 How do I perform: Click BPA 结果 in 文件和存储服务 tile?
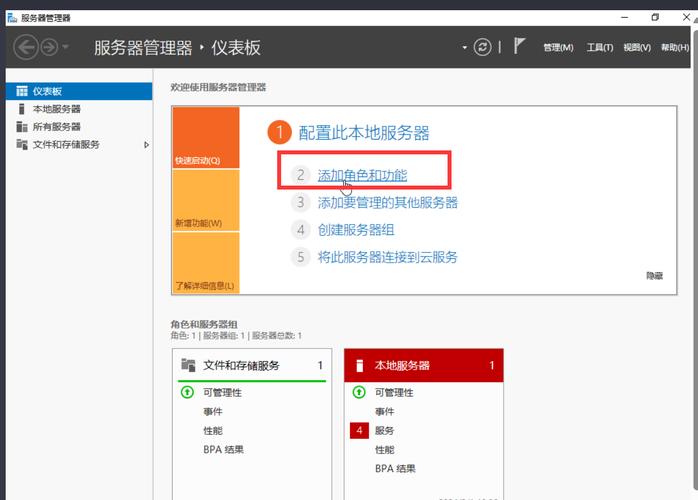(x=223, y=450)
